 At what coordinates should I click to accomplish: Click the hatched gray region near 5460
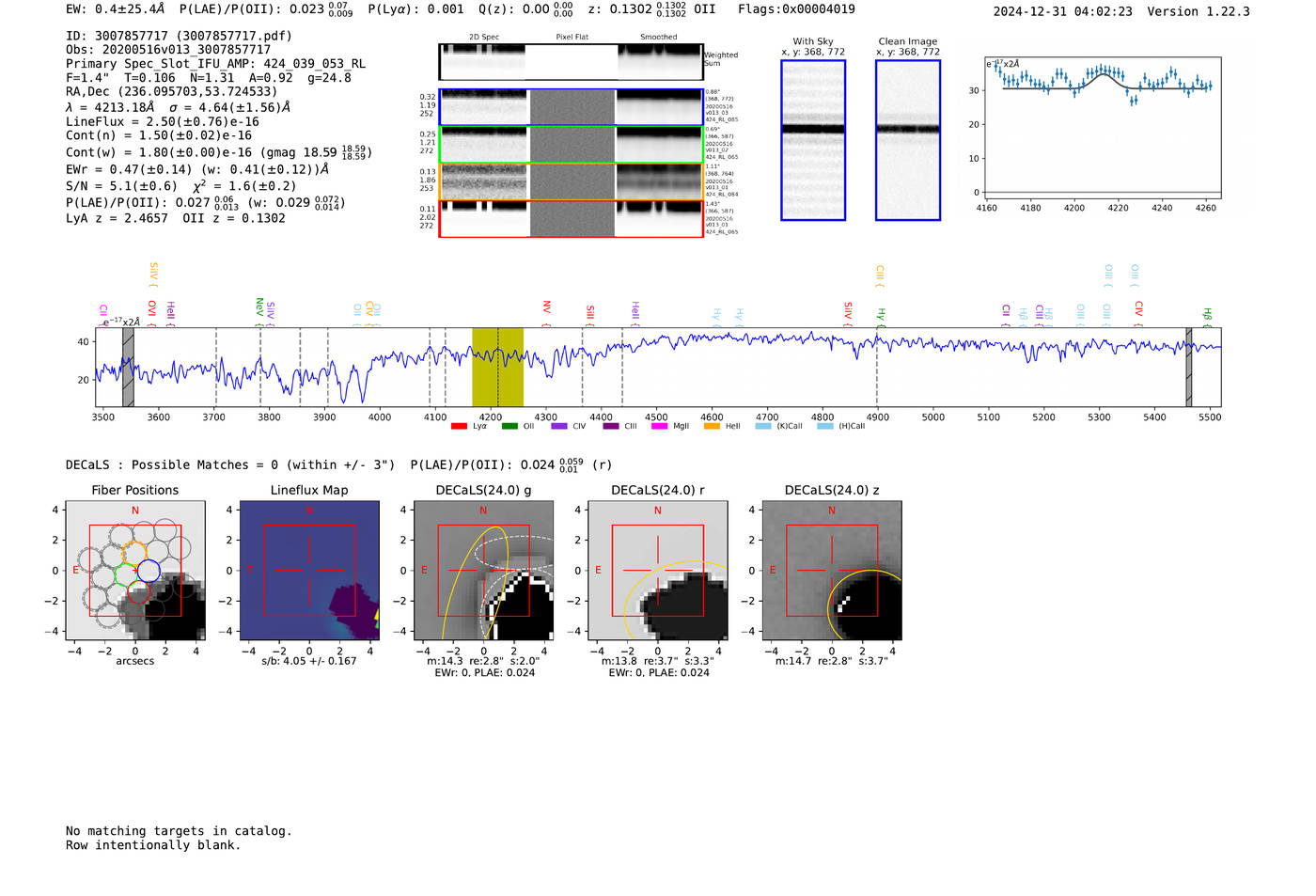(1188, 367)
